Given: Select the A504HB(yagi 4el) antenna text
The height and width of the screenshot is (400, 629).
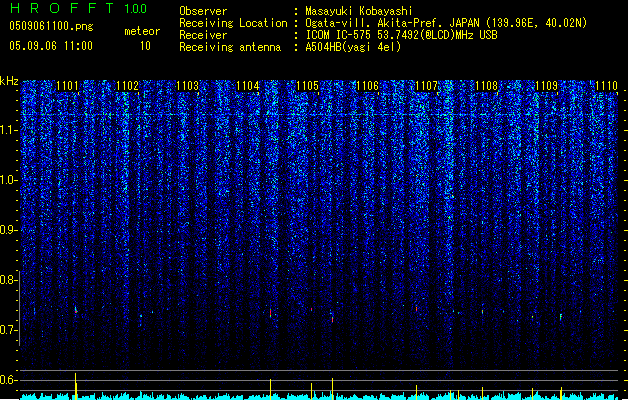Looking at the screenshot, I should (x=353, y=47).
